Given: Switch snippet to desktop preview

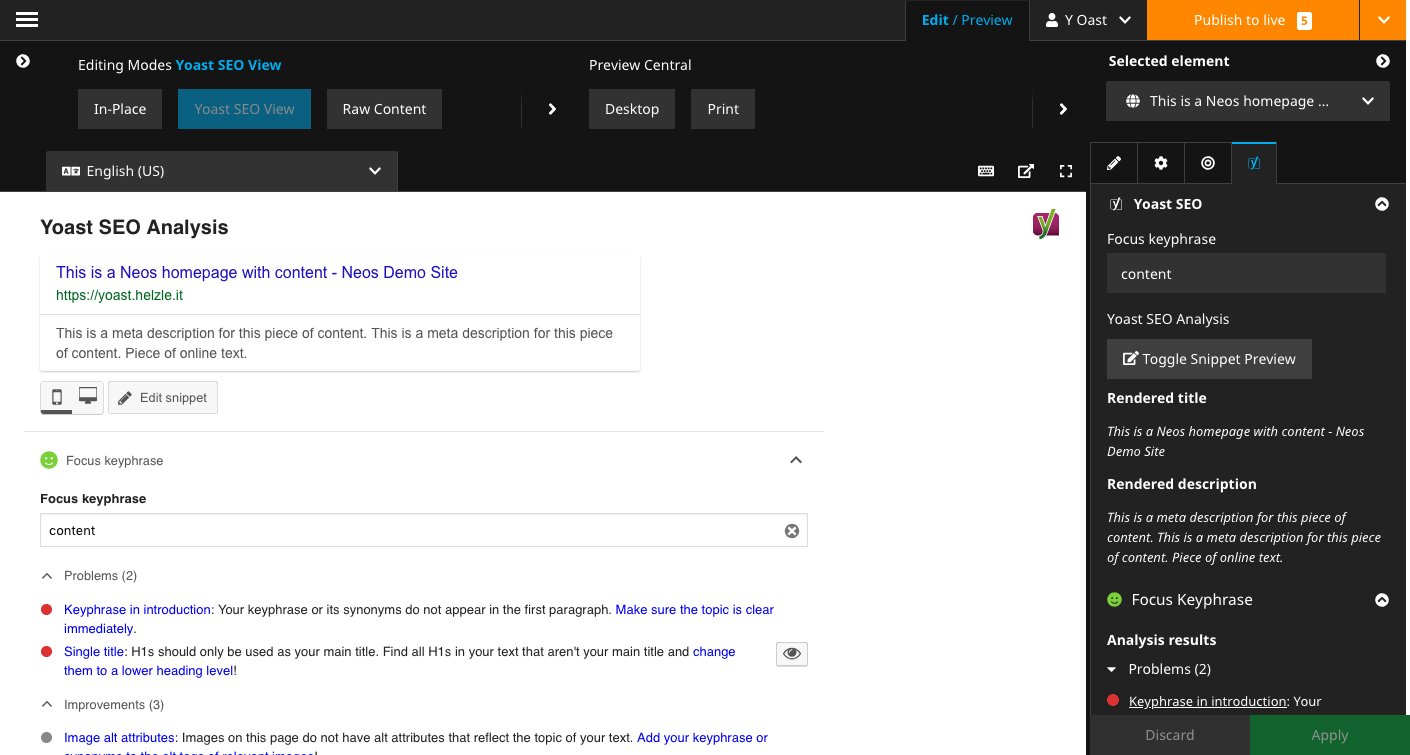Looking at the screenshot, I should [88, 397].
